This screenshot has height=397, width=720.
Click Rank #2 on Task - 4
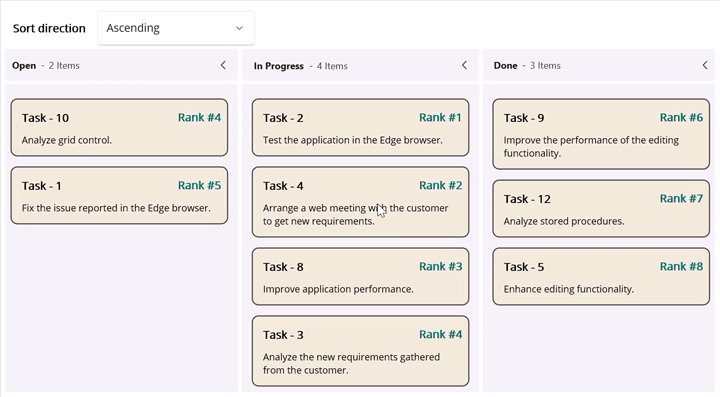tap(440, 185)
